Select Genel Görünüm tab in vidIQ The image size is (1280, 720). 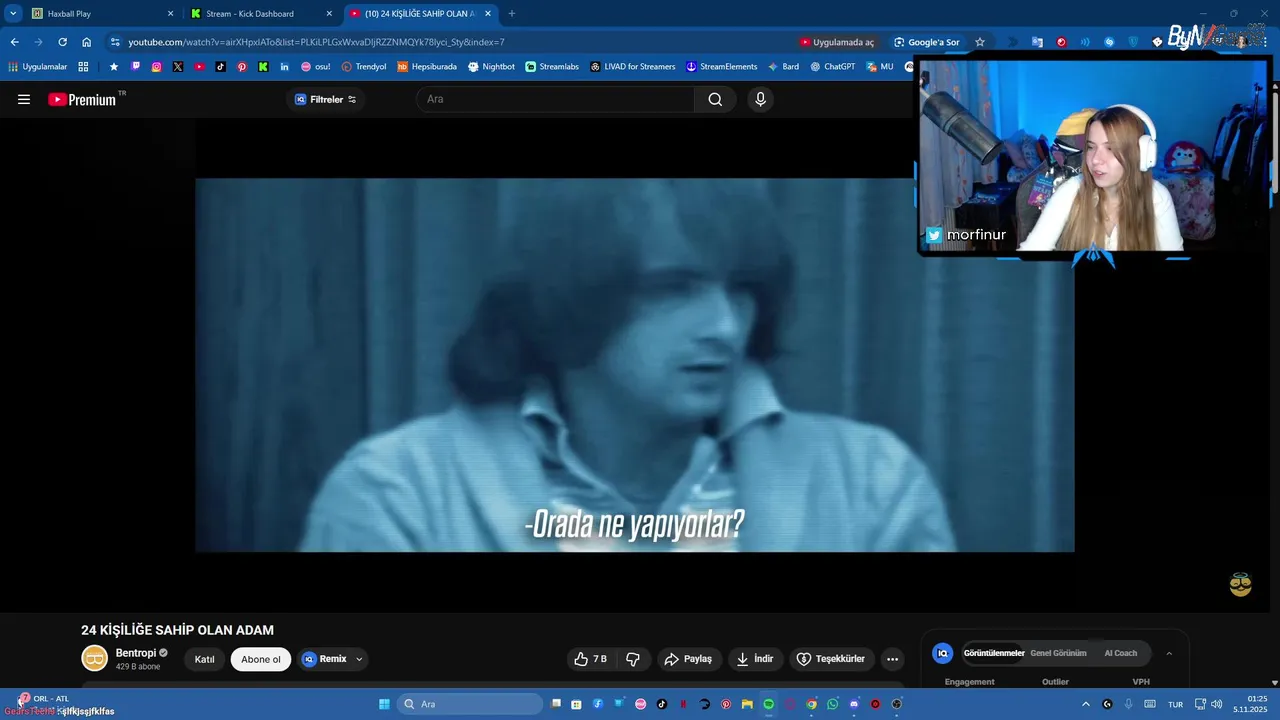[x=1058, y=653]
